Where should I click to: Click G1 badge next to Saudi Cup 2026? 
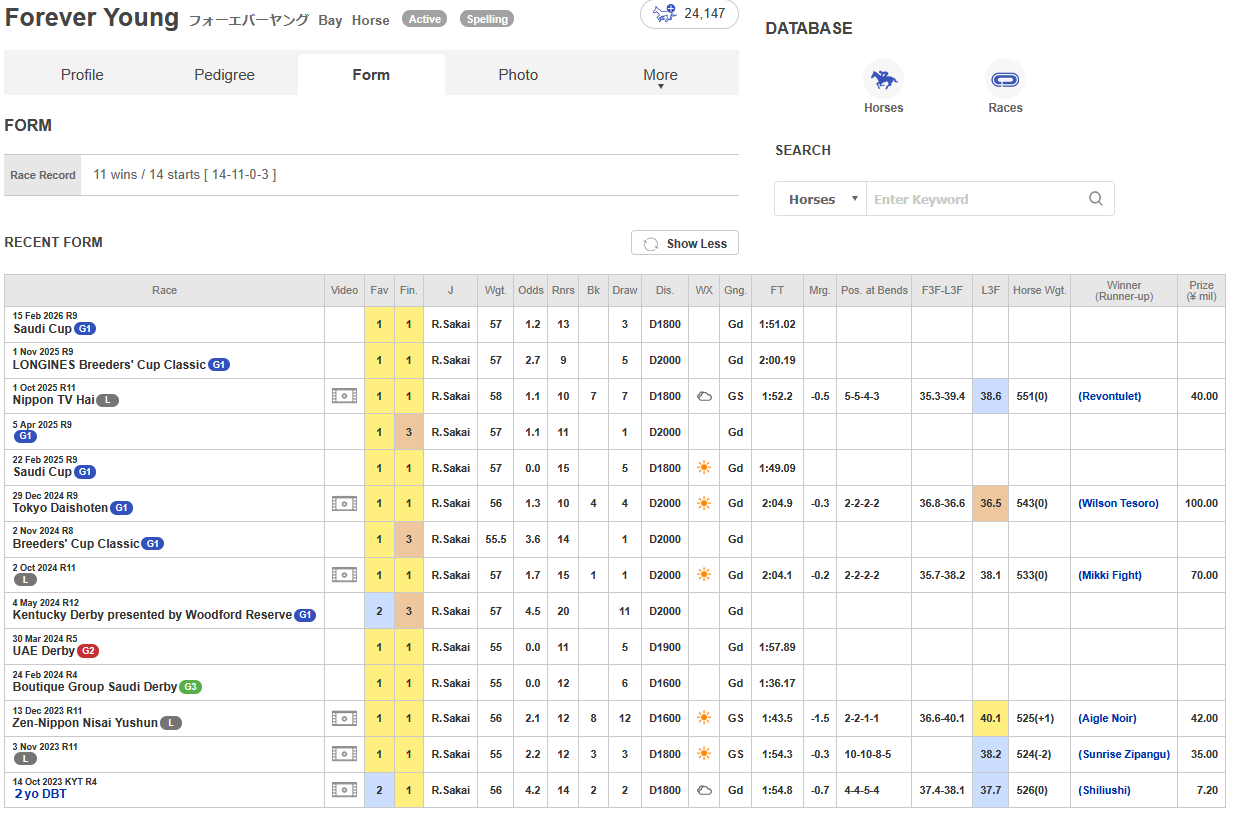[x=85, y=329]
